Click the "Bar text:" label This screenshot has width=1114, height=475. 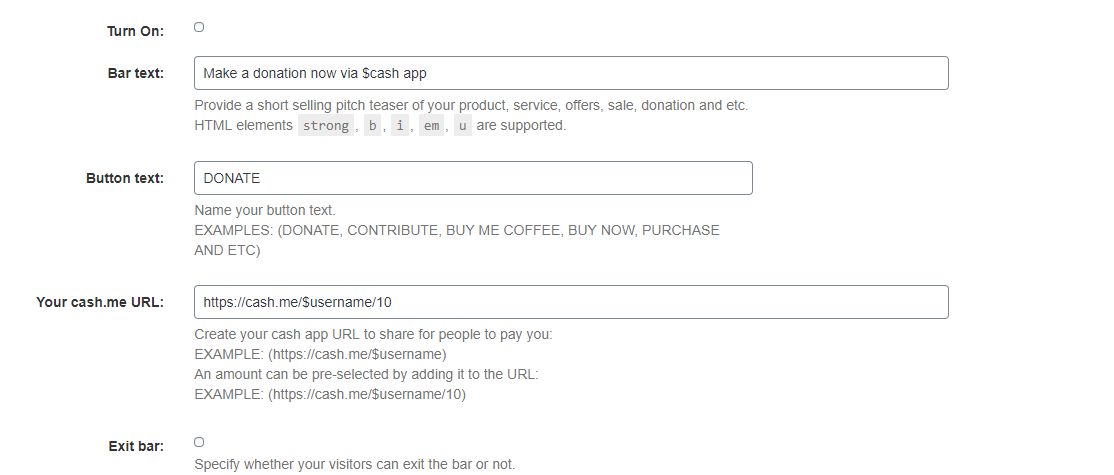136,73
